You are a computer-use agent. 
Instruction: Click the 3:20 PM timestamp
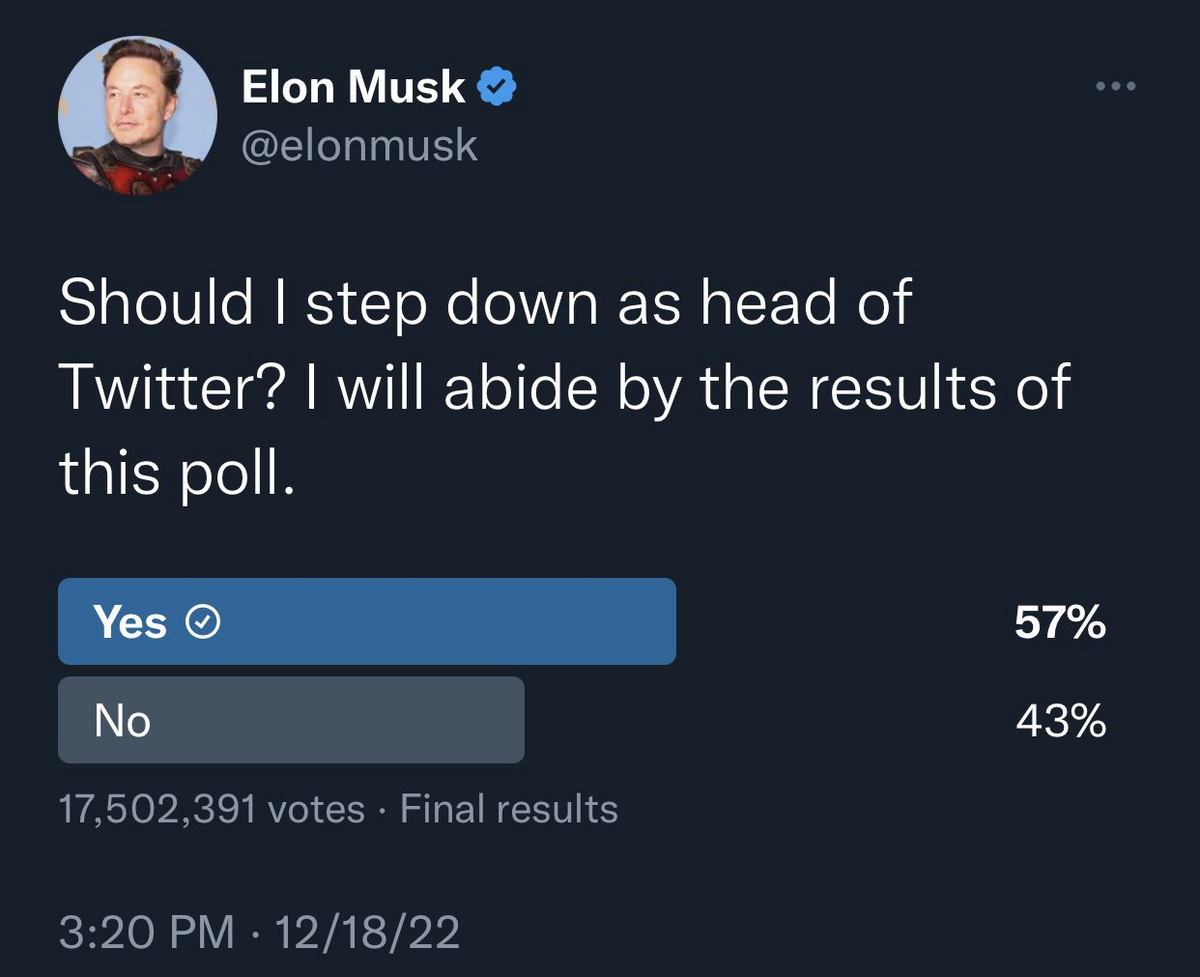(x=146, y=932)
